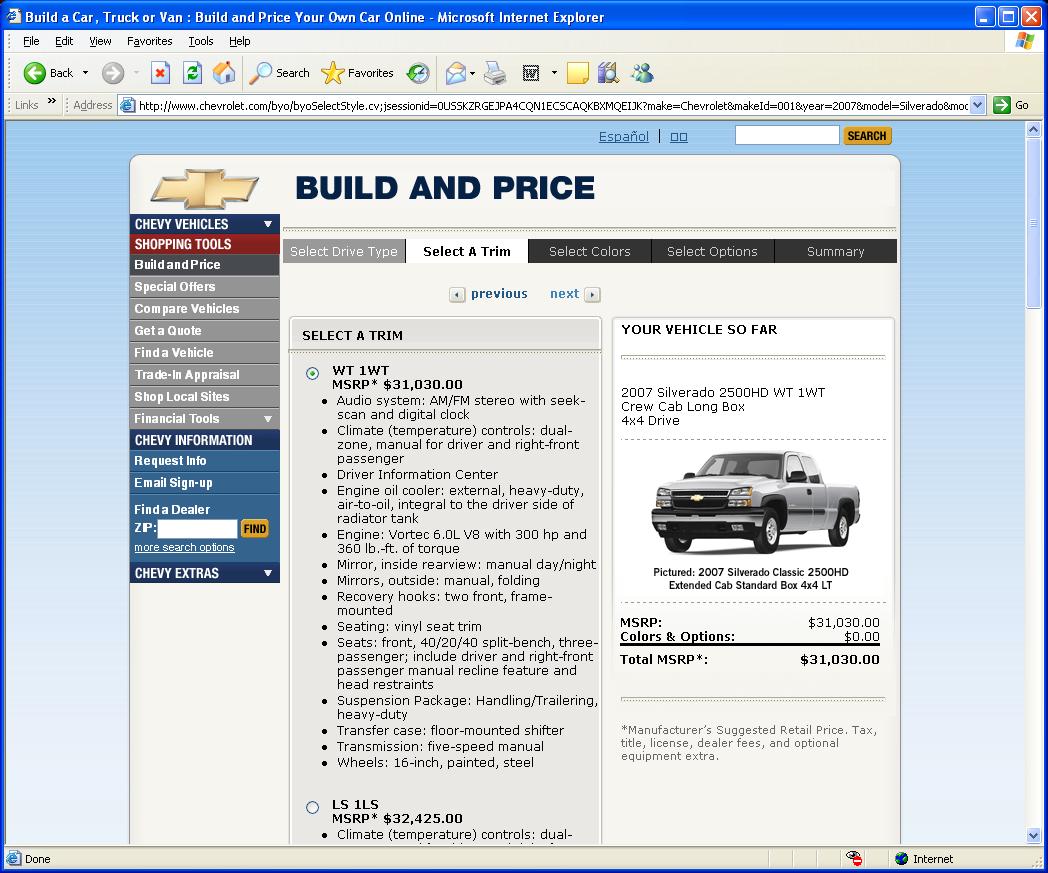Click the page icon in address bar
1048x873 pixels.
pos(127,105)
